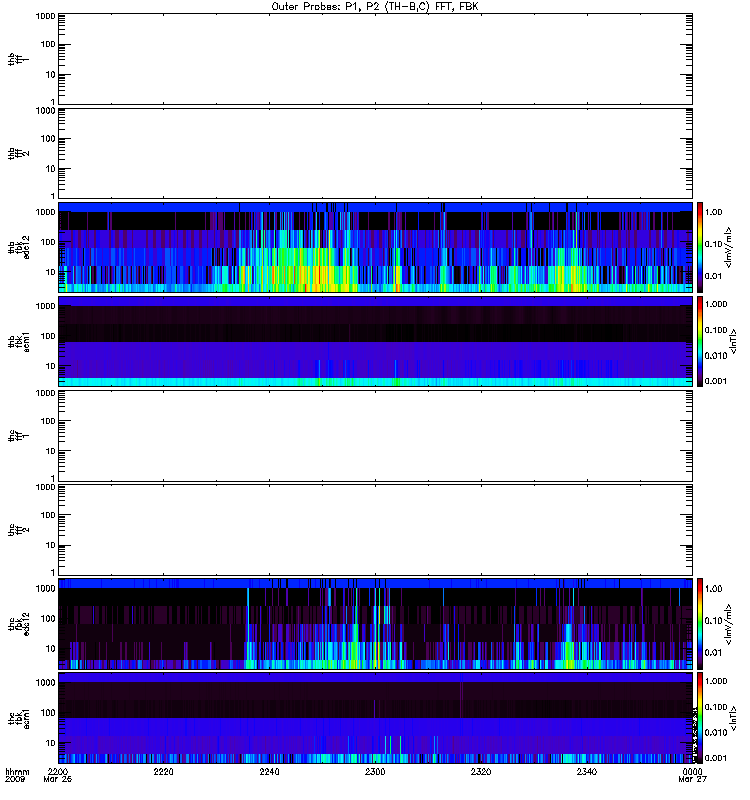Click the thc fbk scm1 spectrogram panel
This screenshot has width=750, height=800.
click(376, 718)
